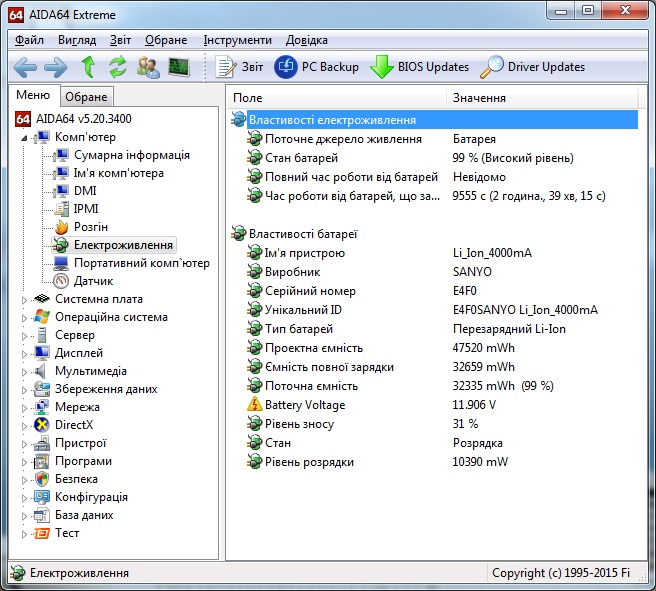Open the Обране menu in menu bar
The image size is (656, 591).
pos(166,40)
